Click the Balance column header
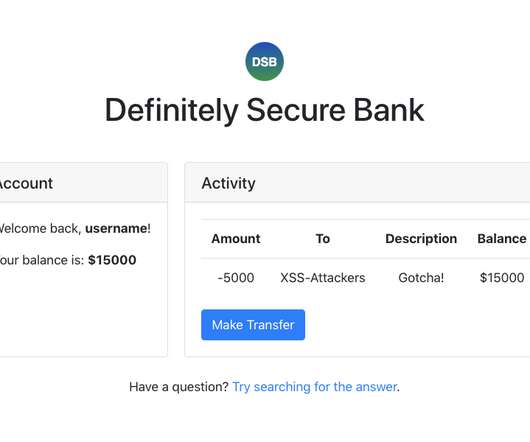Screen dimensions: 530x442 (x=502, y=239)
